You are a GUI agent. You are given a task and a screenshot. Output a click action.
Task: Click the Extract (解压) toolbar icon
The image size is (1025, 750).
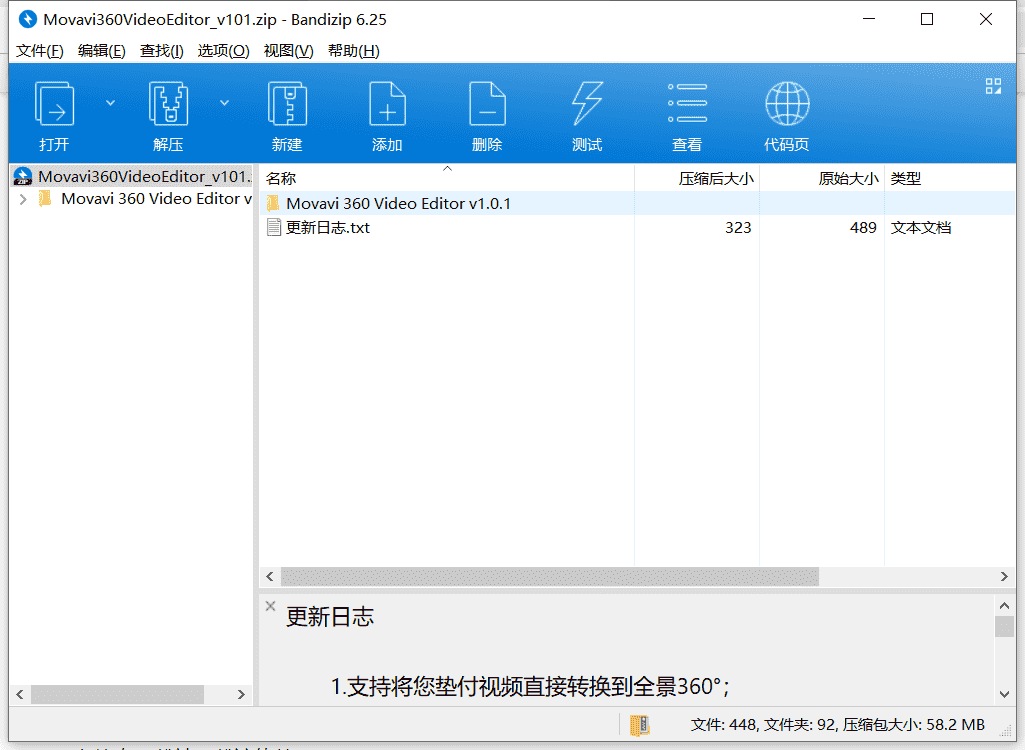[x=169, y=103]
